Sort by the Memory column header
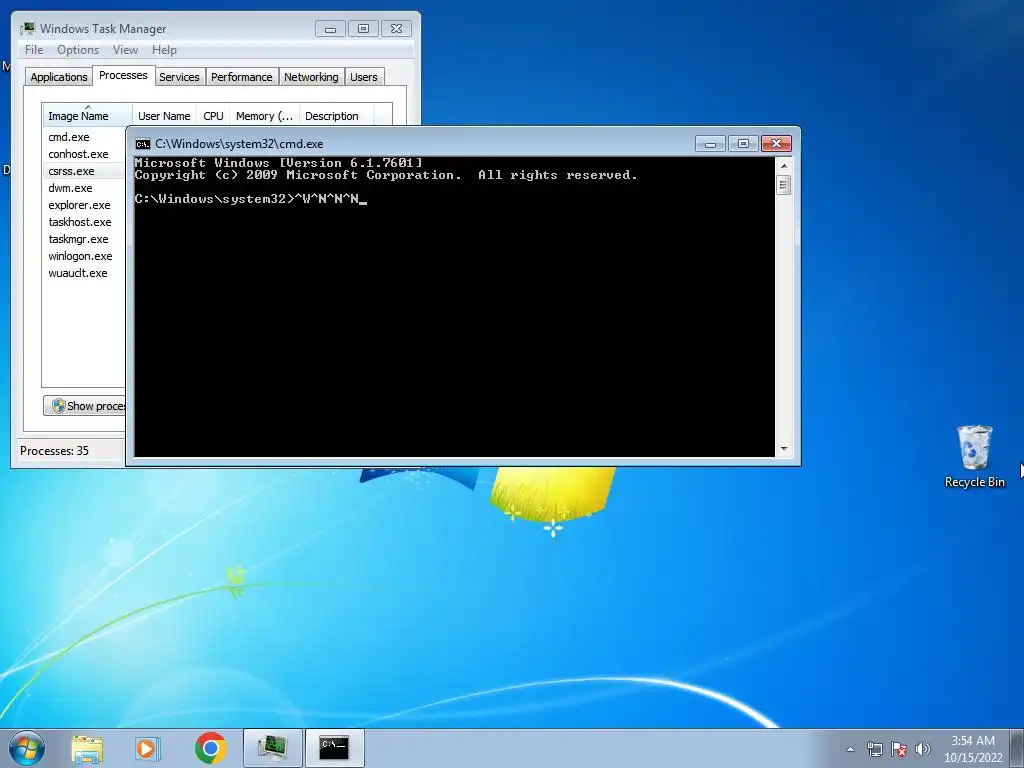This screenshot has height=768, width=1024. click(264, 116)
